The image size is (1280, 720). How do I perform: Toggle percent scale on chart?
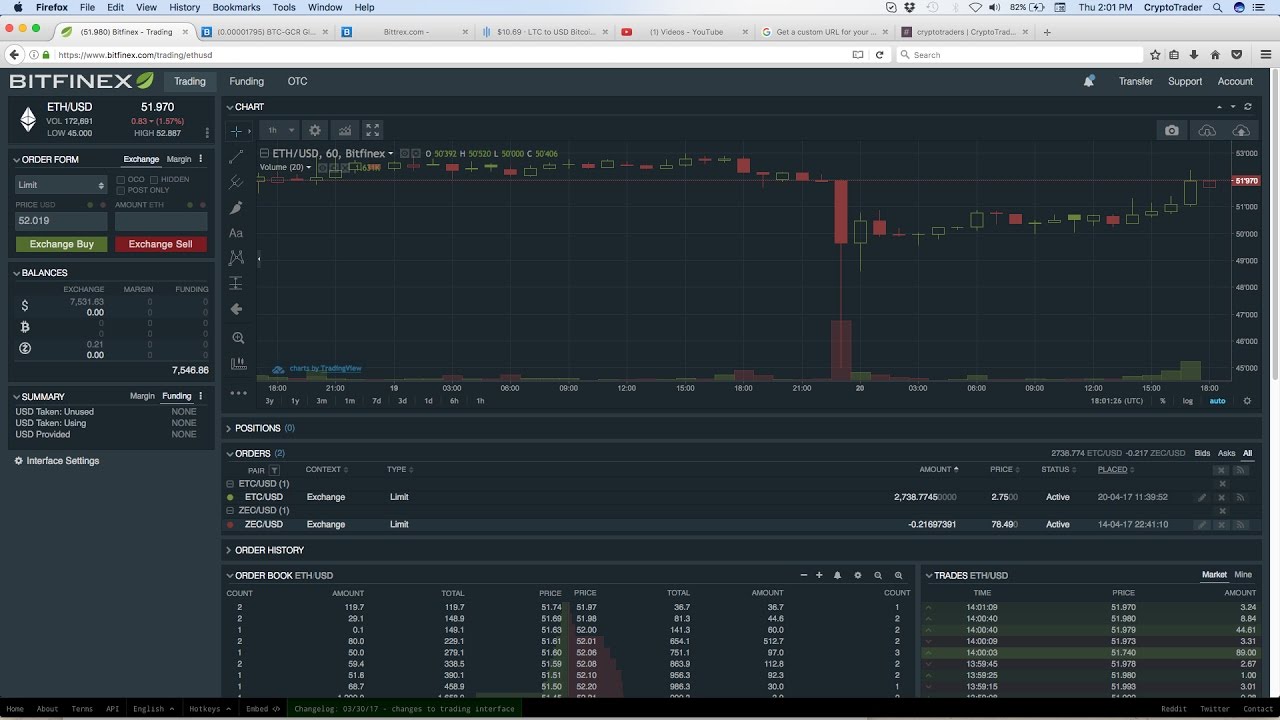pos(1162,401)
